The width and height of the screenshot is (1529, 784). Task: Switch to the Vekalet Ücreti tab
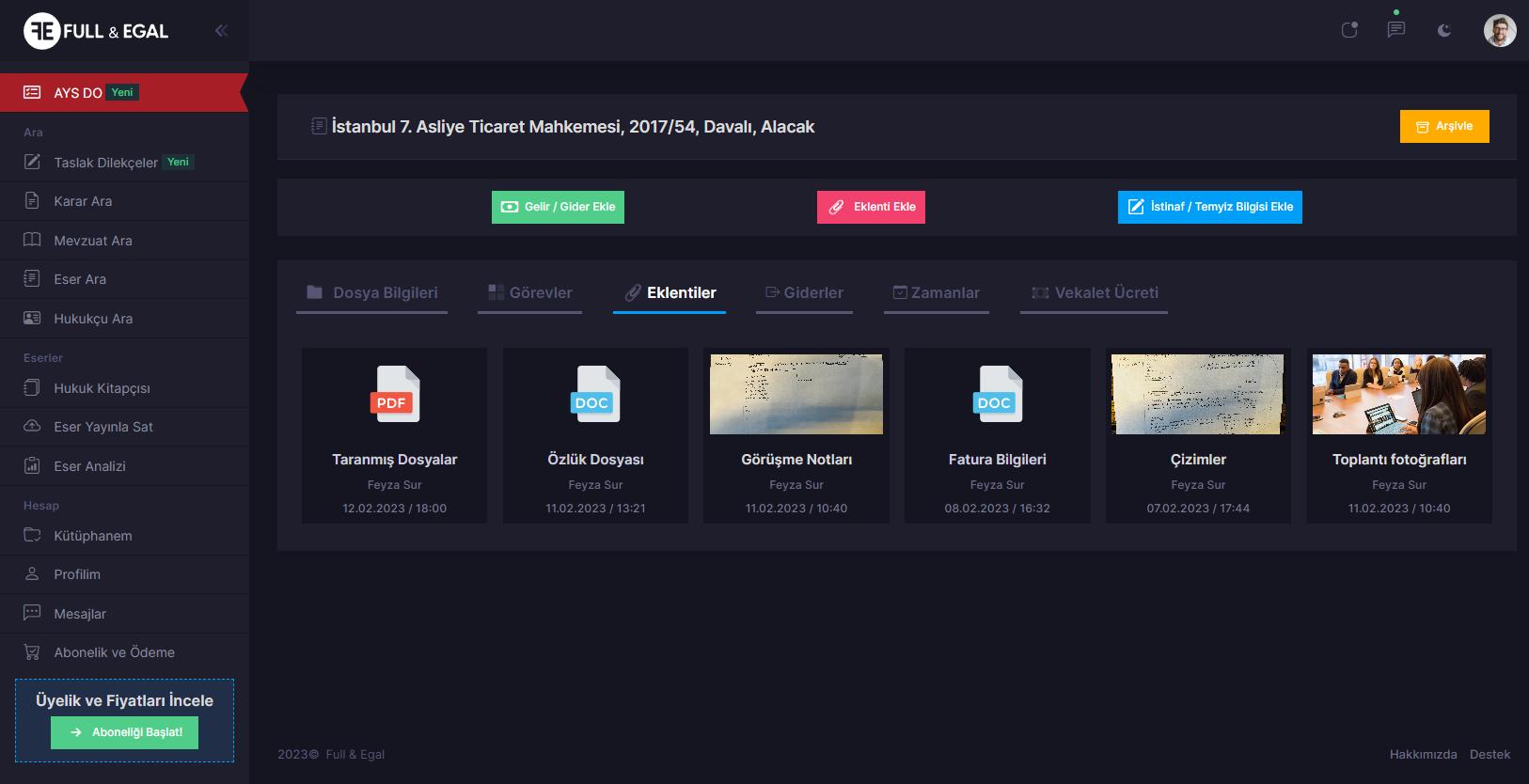point(1095,293)
